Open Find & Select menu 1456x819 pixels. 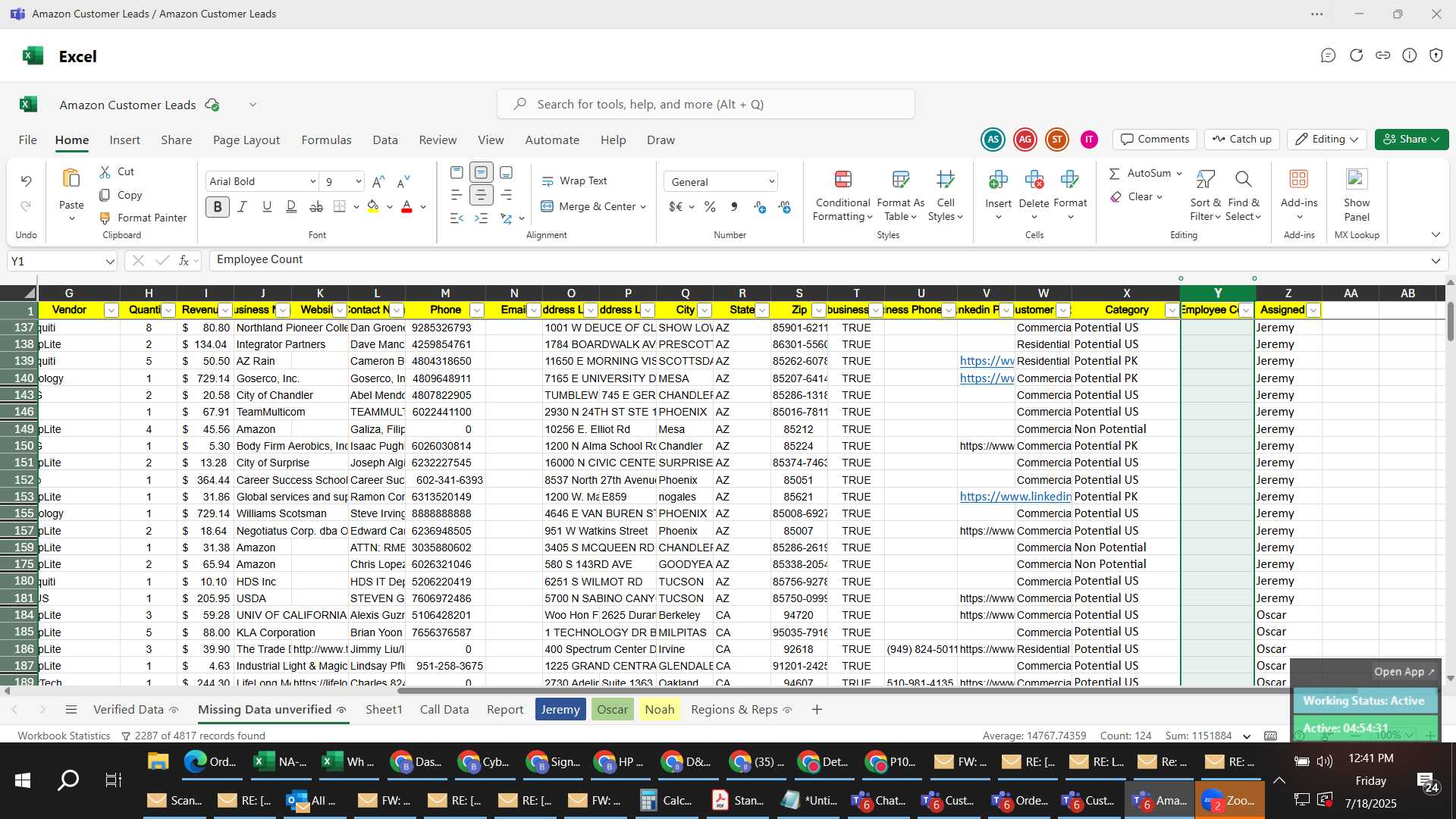pyautogui.click(x=1244, y=195)
